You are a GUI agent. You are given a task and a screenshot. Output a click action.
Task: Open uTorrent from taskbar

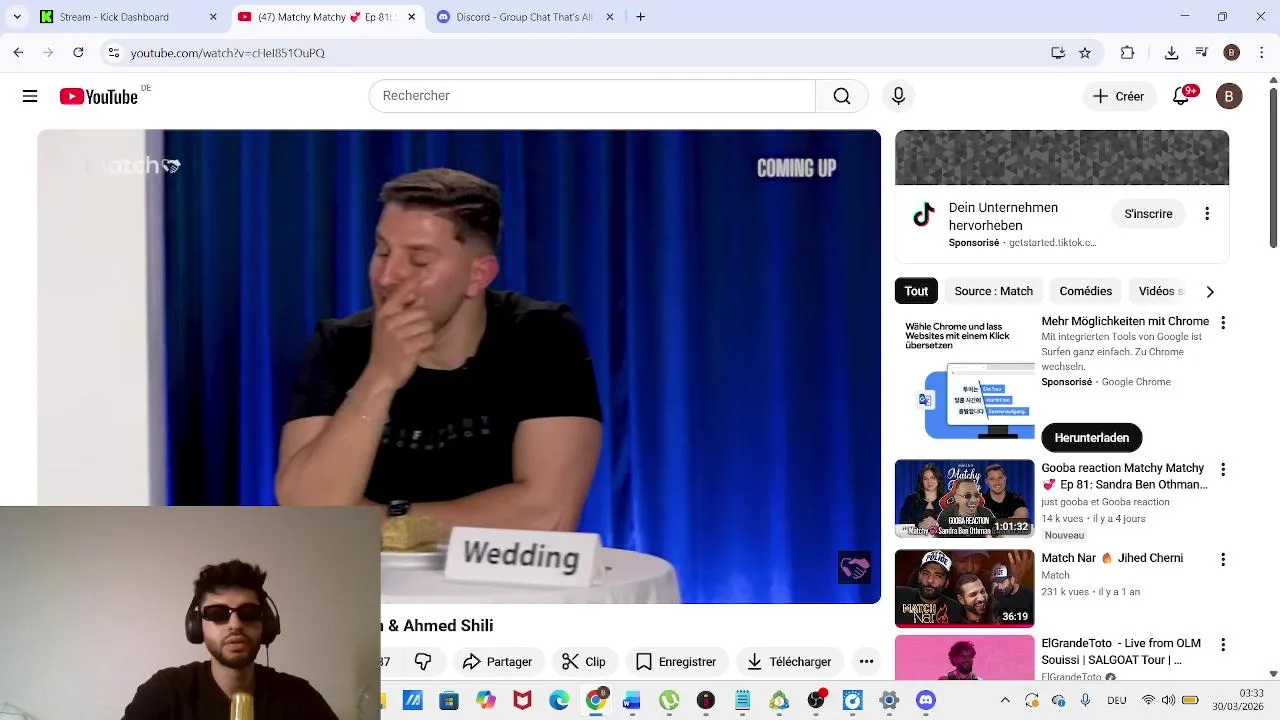tap(669, 700)
